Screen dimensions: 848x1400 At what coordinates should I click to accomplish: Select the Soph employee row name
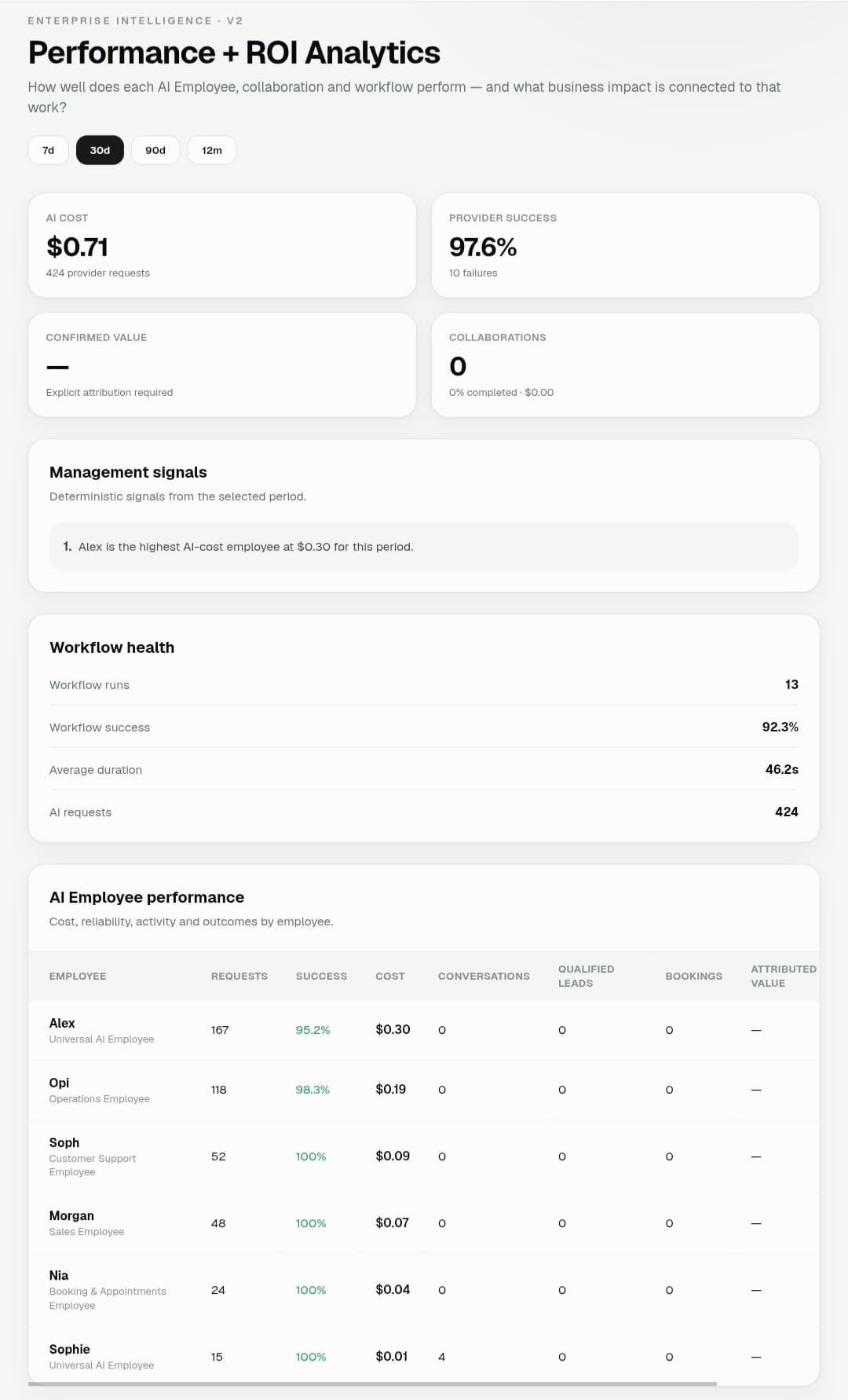[64, 1142]
